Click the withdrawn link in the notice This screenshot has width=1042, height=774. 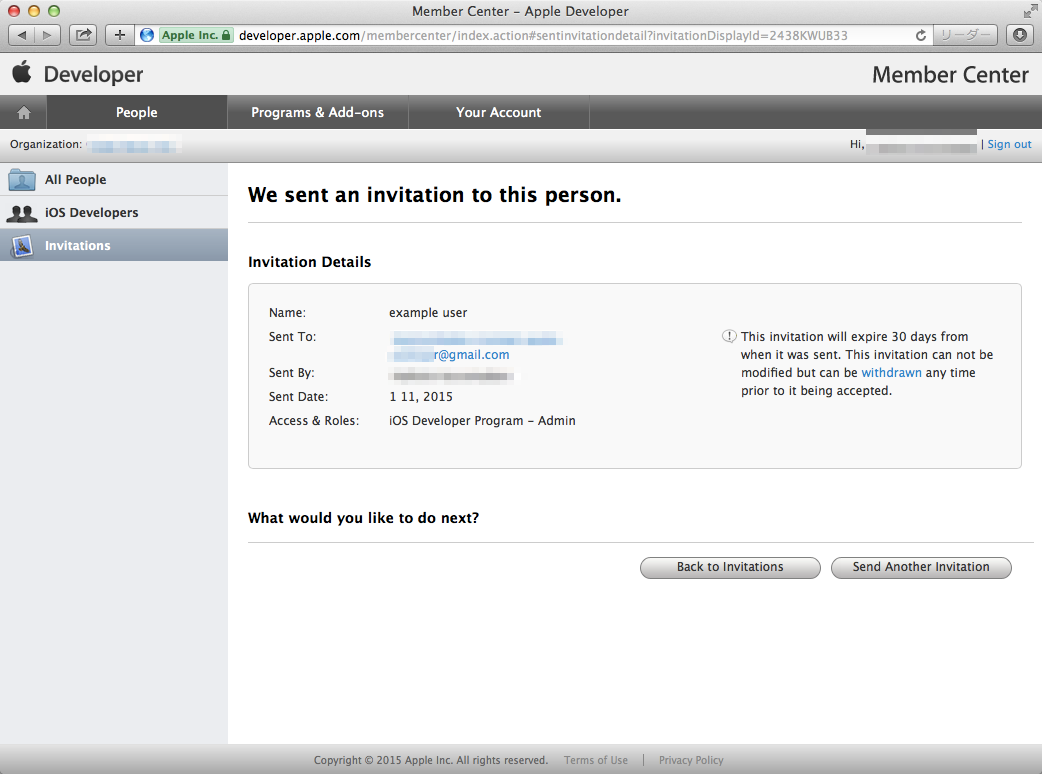[x=891, y=372]
